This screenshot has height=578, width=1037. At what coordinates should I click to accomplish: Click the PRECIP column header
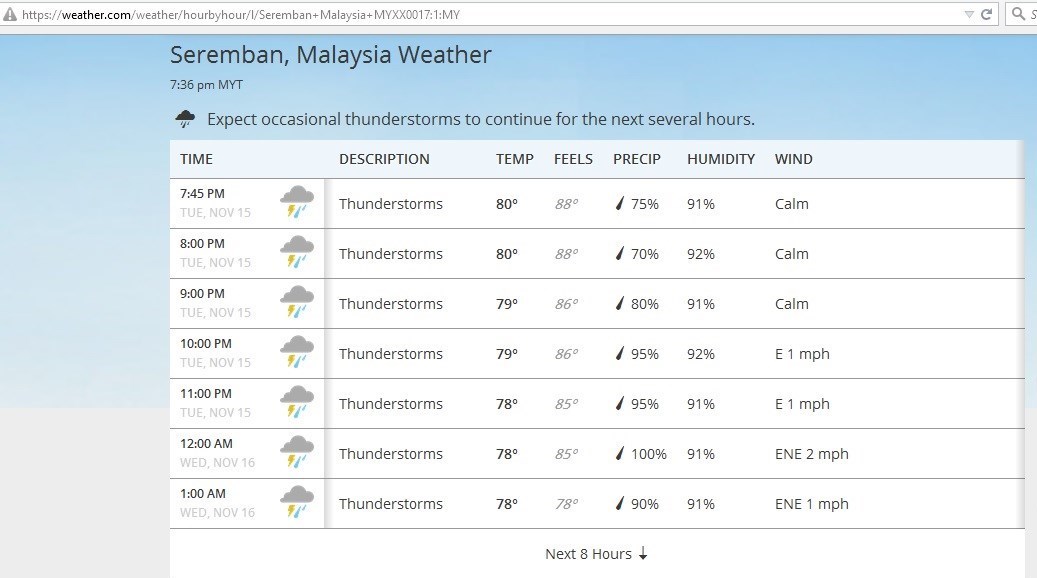[637, 159]
